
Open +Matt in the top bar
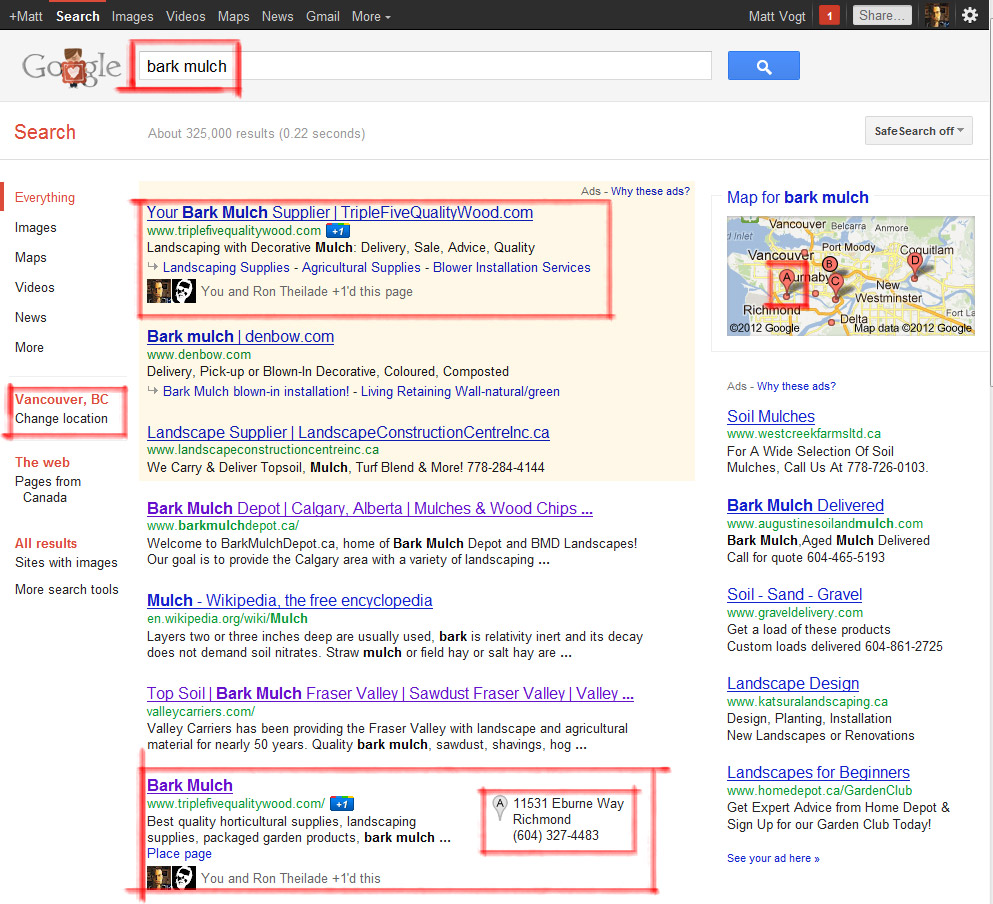26,16
